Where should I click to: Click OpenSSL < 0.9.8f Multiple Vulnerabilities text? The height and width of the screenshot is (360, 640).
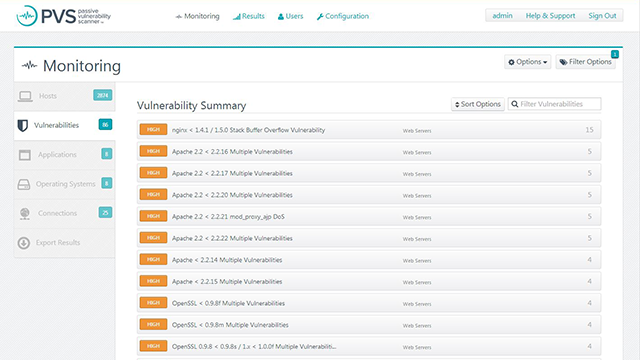[228, 303]
